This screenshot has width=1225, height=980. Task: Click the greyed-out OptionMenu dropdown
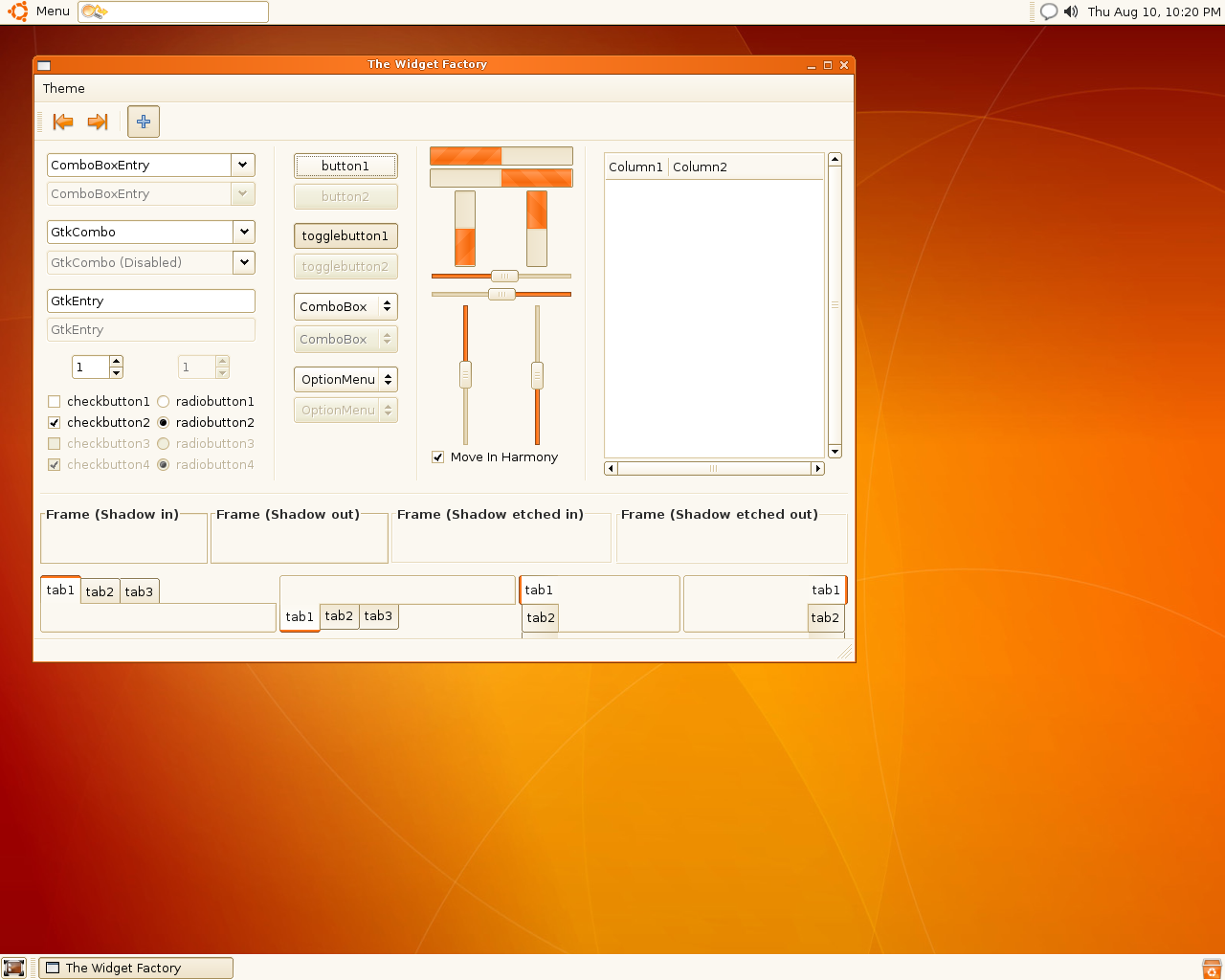[x=345, y=411]
